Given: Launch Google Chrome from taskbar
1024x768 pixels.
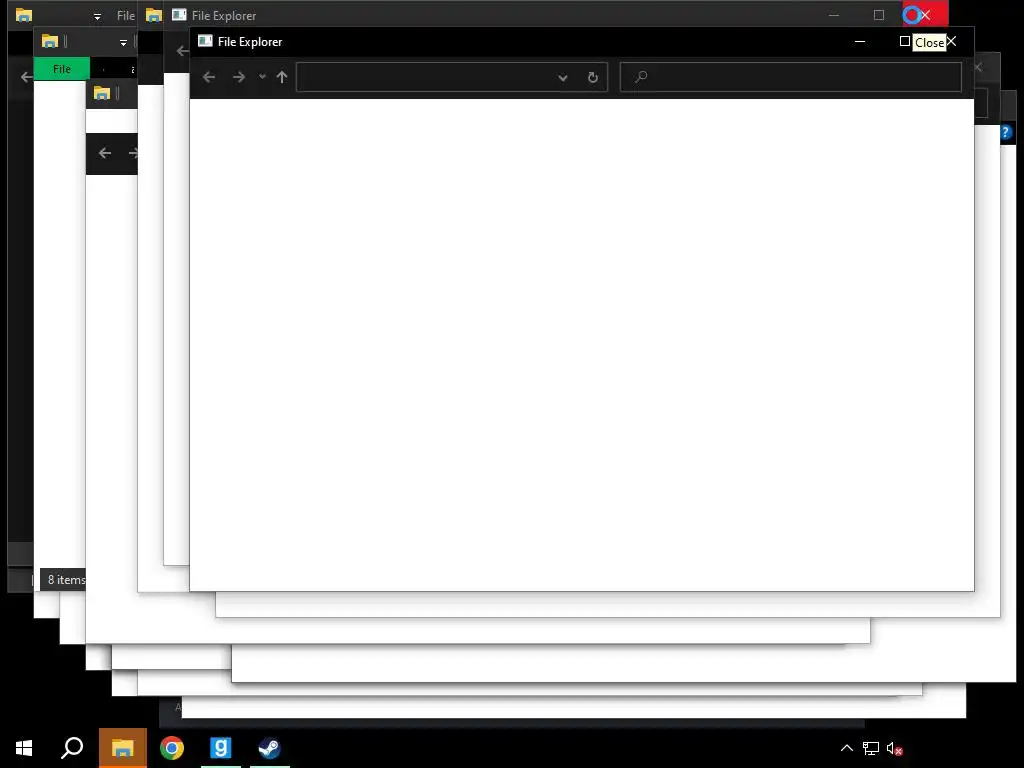Looking at the screenshot, I should (172, 748).
